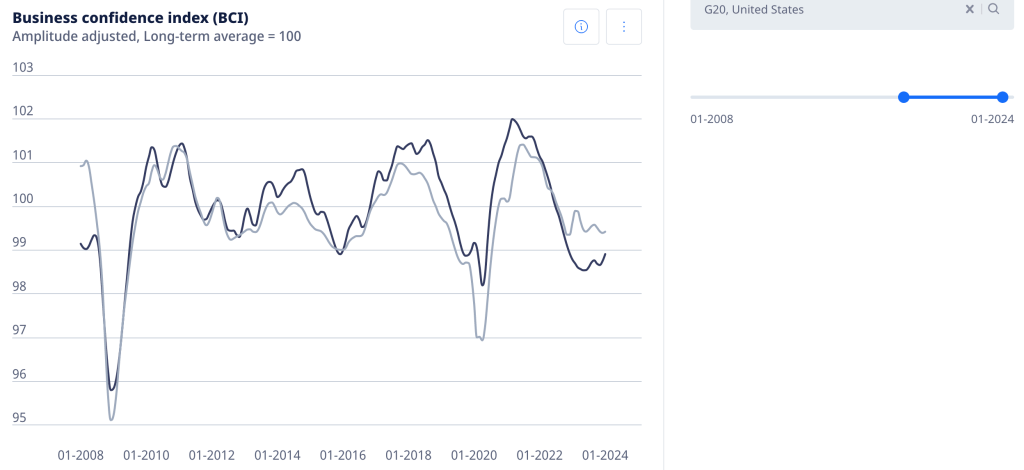Image resolution: width=1024 pixels, height=470 pixels.
Task: Click the 01-2016 x-axis label
Action: click(342, 455)
